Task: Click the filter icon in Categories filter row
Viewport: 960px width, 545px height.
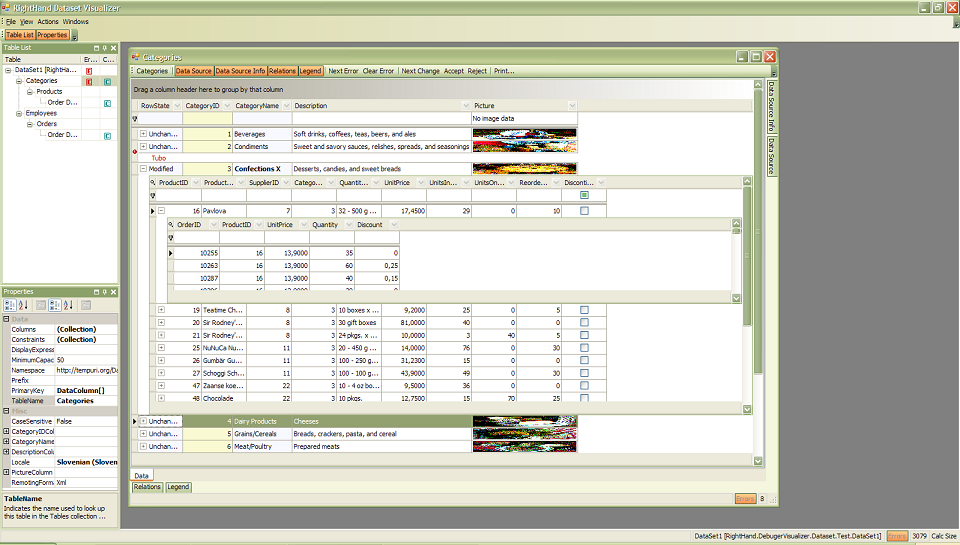Action: [x=136, y=119]
